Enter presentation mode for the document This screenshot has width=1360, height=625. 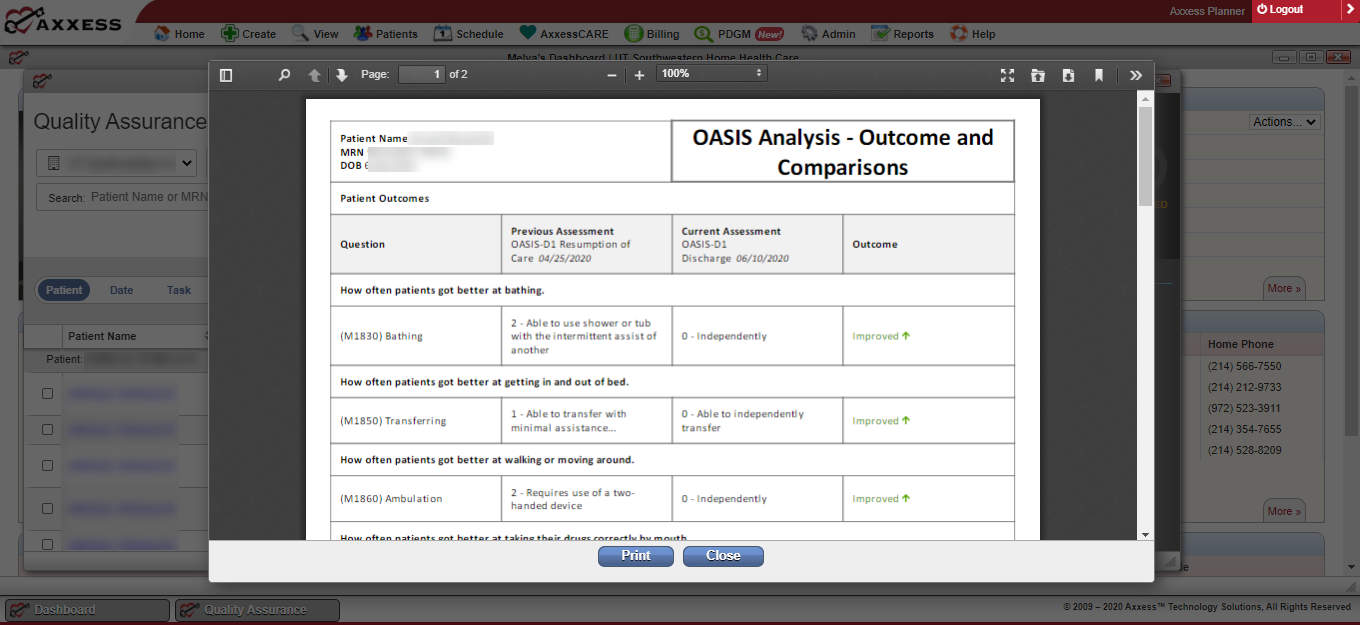click(1007, 74)
